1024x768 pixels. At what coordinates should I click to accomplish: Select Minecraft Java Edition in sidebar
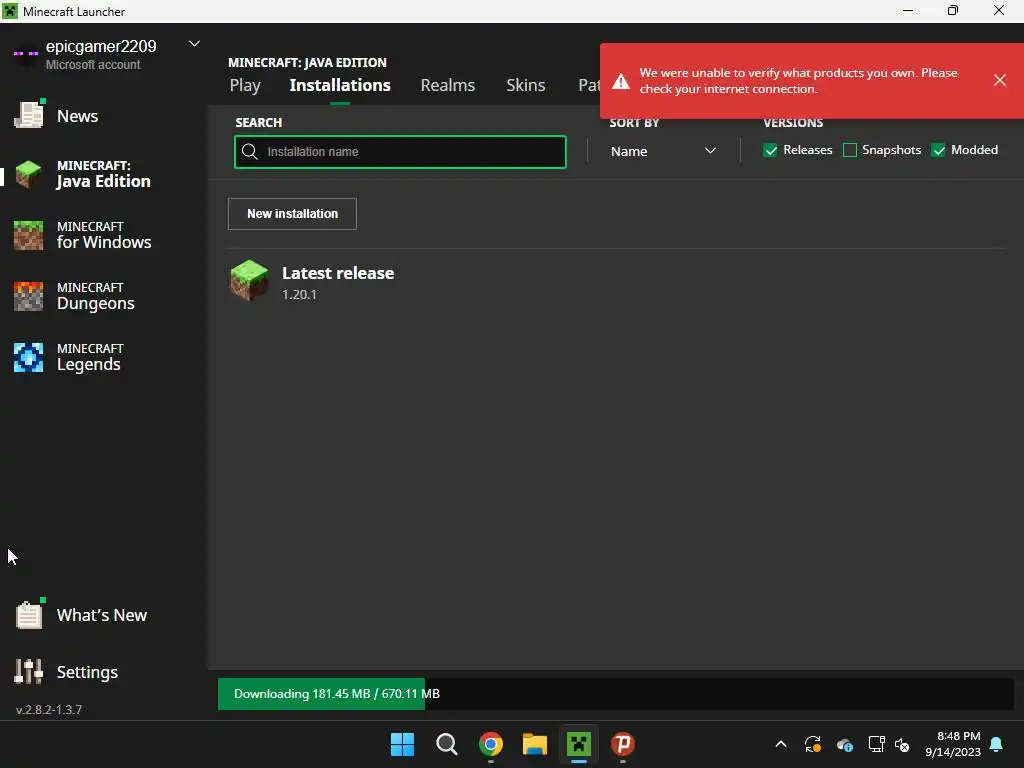pyautogui.click(x=83, y=174)
